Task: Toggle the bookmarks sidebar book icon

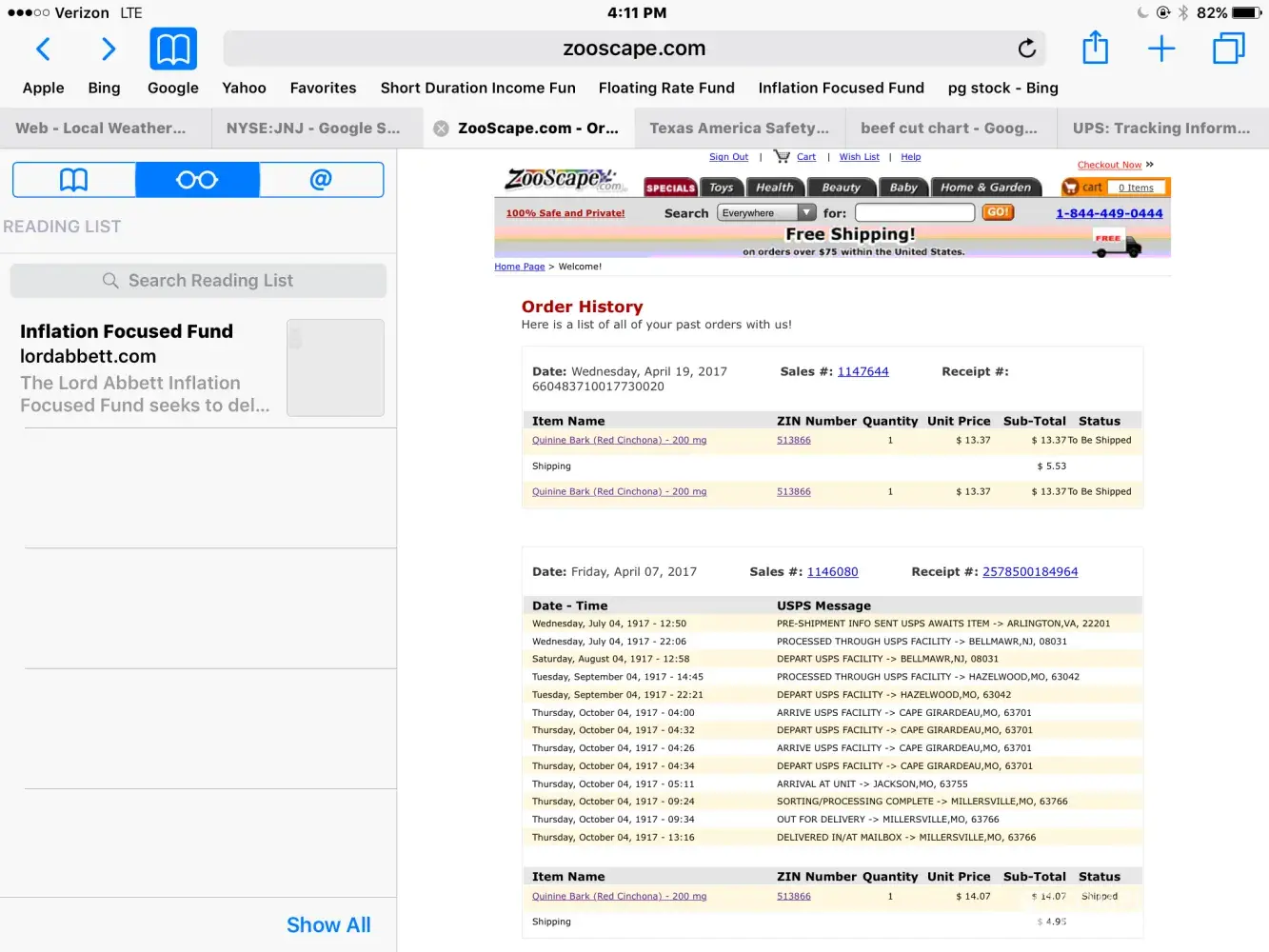Action: pos(173,49)
